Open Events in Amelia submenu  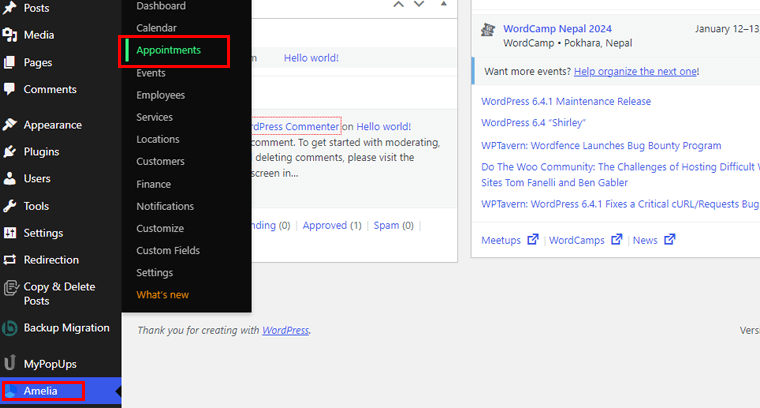point(151,73)
